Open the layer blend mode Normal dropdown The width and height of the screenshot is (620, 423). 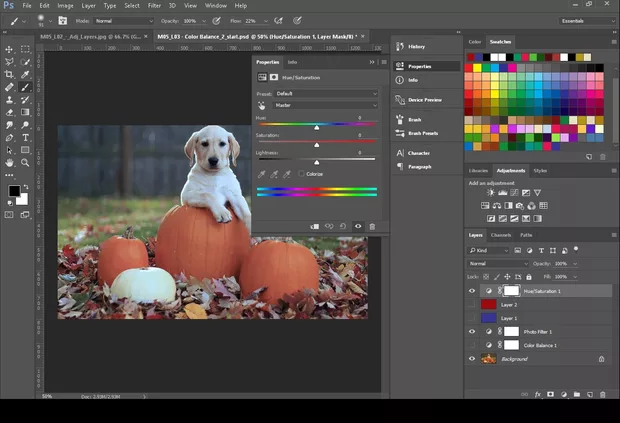click(497, 264)
